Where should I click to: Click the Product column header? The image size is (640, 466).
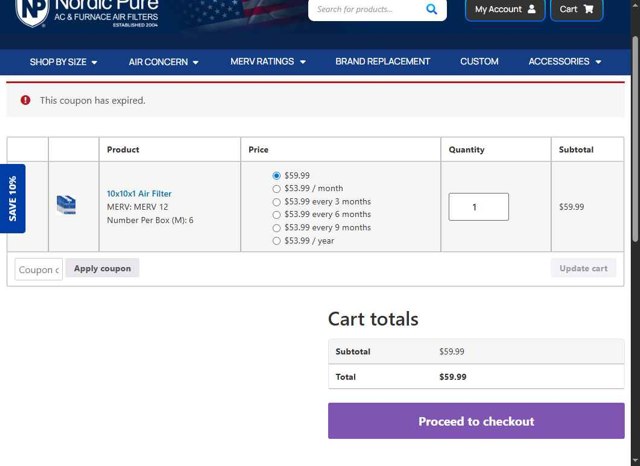(x=123, y=149)
